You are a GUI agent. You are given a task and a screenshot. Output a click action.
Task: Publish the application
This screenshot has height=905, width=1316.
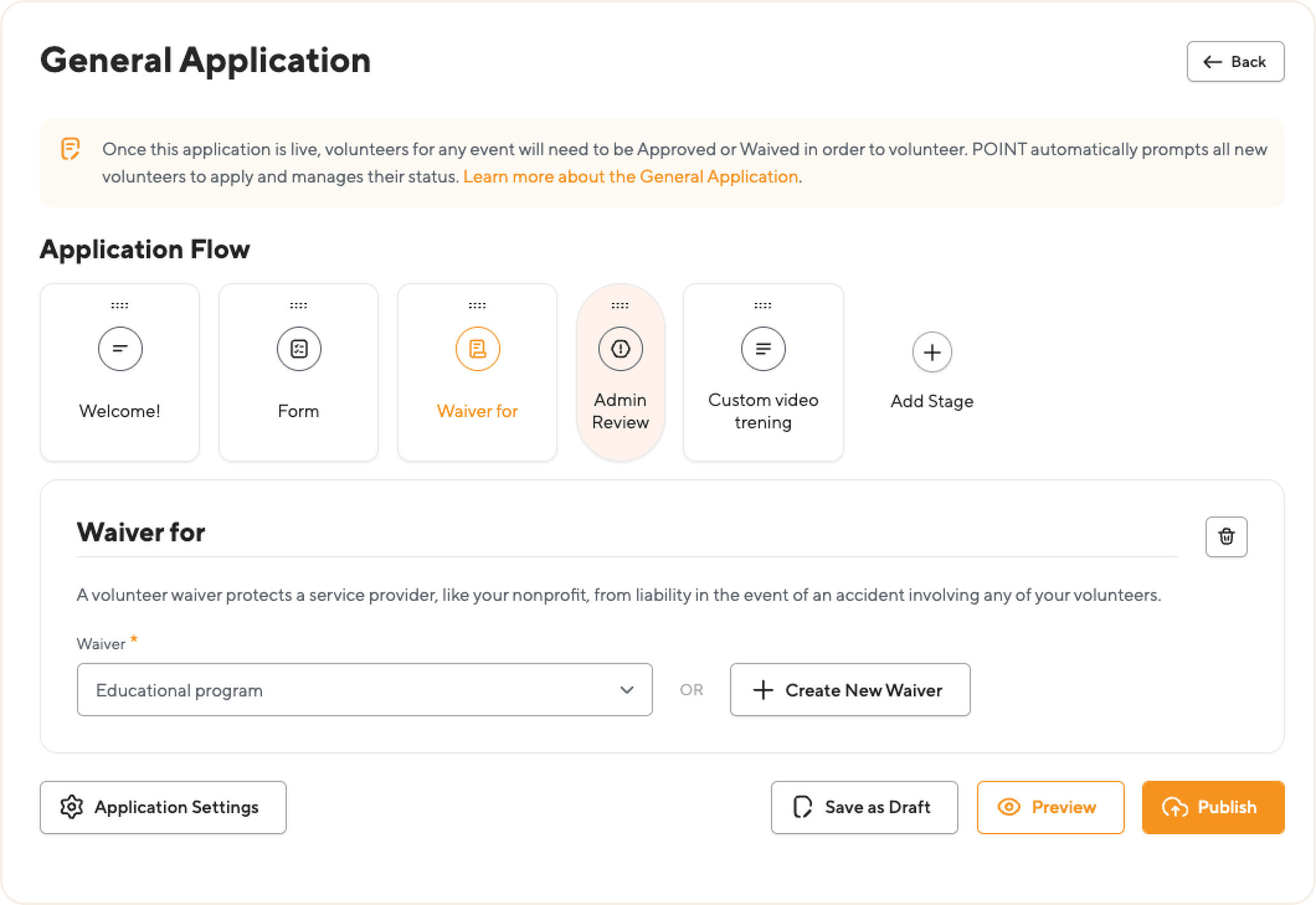tap(1212, 807)
